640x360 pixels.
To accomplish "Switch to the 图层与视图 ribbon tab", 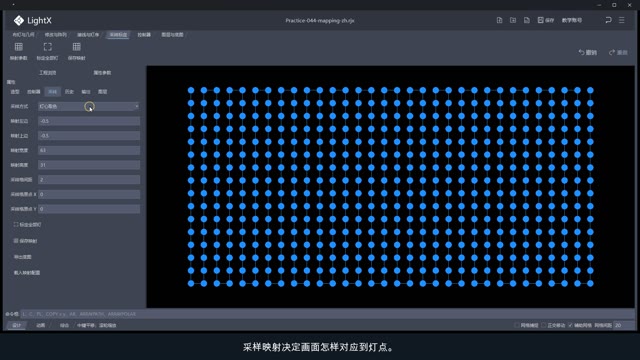I will (x=172, y=35).
